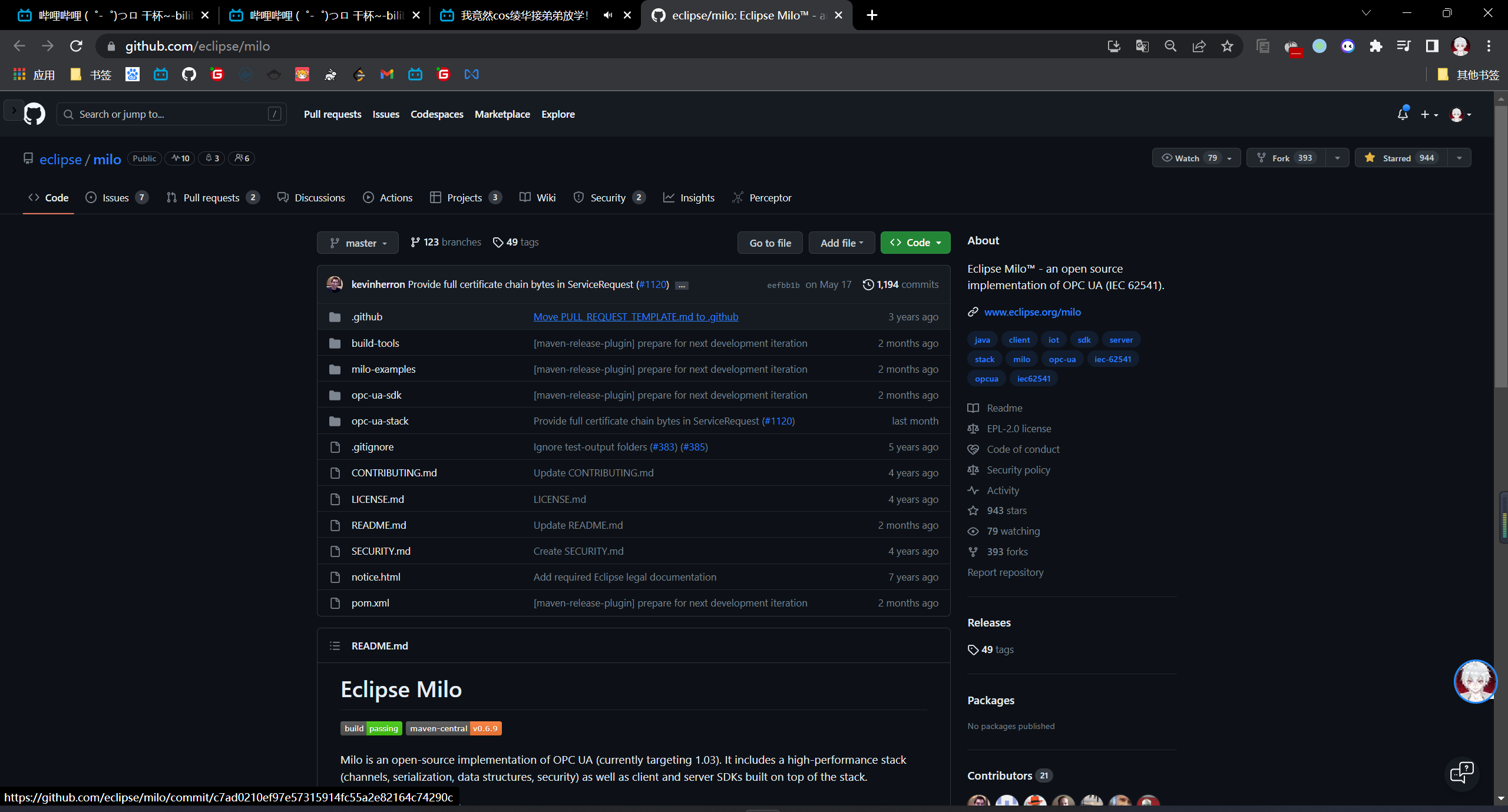Click the Google Translate icon in address bar
1508x812 pixels.
(1142, 46)
